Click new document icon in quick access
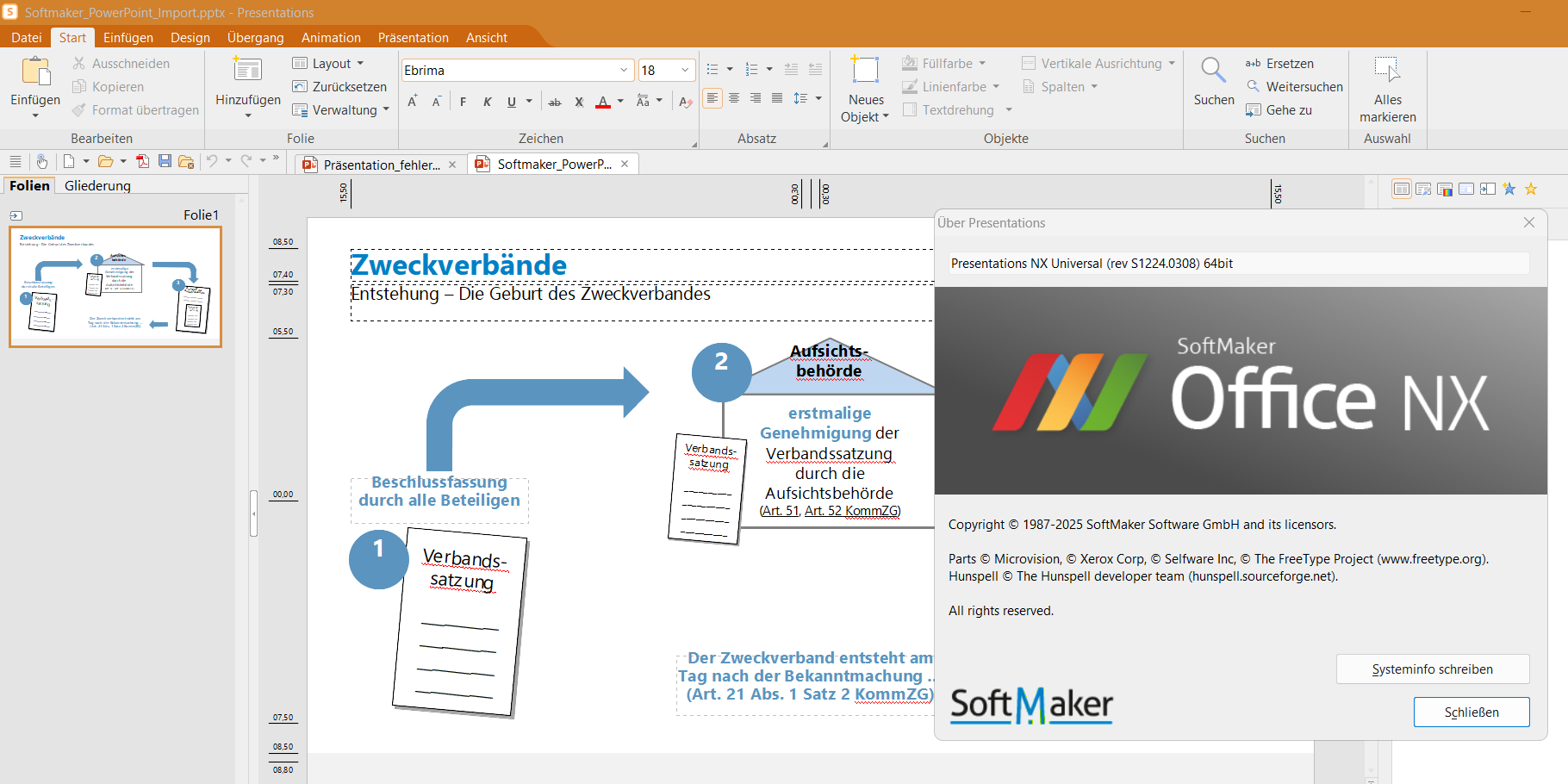Screen dimensions: 1568x784 coord(69,162)
